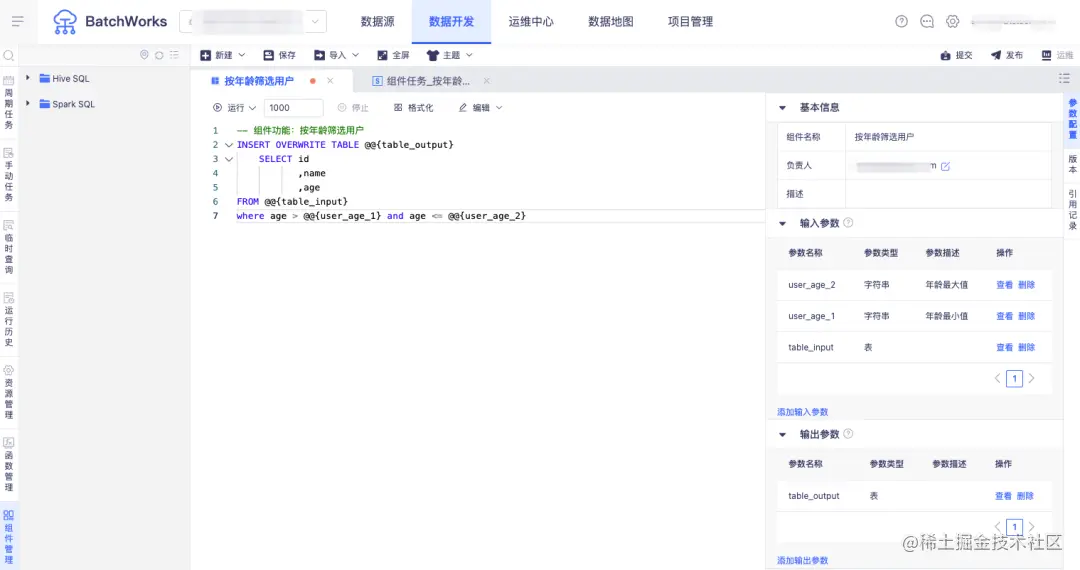The height and width of the screenshot is (570, 1080).
Task: Click the 停止 stop button
Action: tap(353, 107)
